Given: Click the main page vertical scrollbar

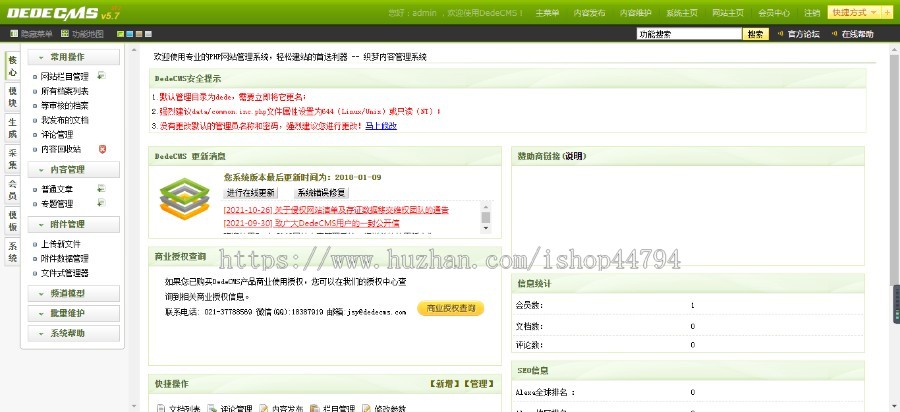Looking at the screenshot, I should (x=895, y=169).
